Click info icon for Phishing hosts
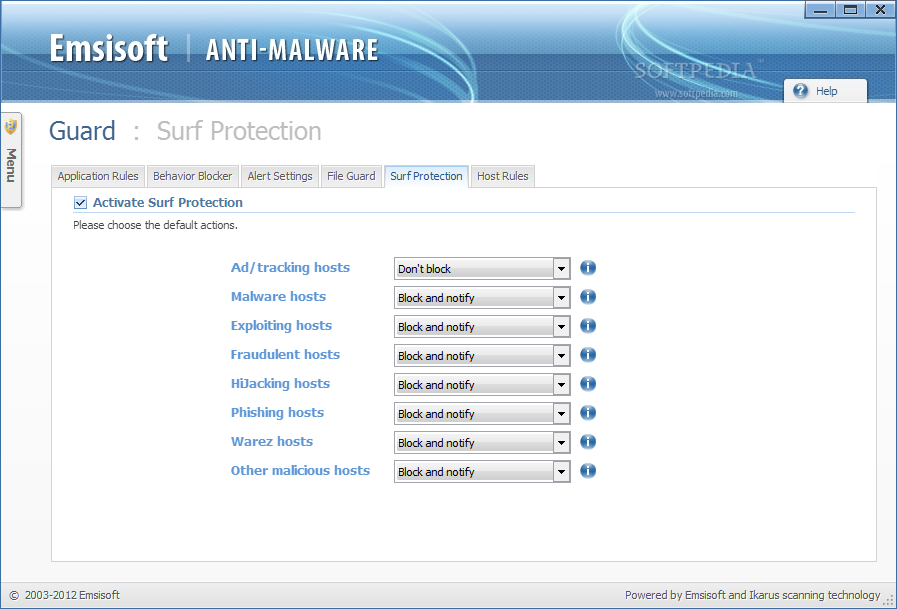The width and height of the screenshot is (897, 609). (588, 413)
